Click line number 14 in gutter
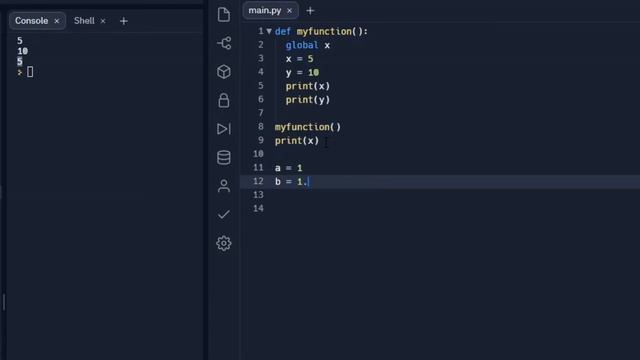This screenshot has height=360, width=640. tap(258, 208)
